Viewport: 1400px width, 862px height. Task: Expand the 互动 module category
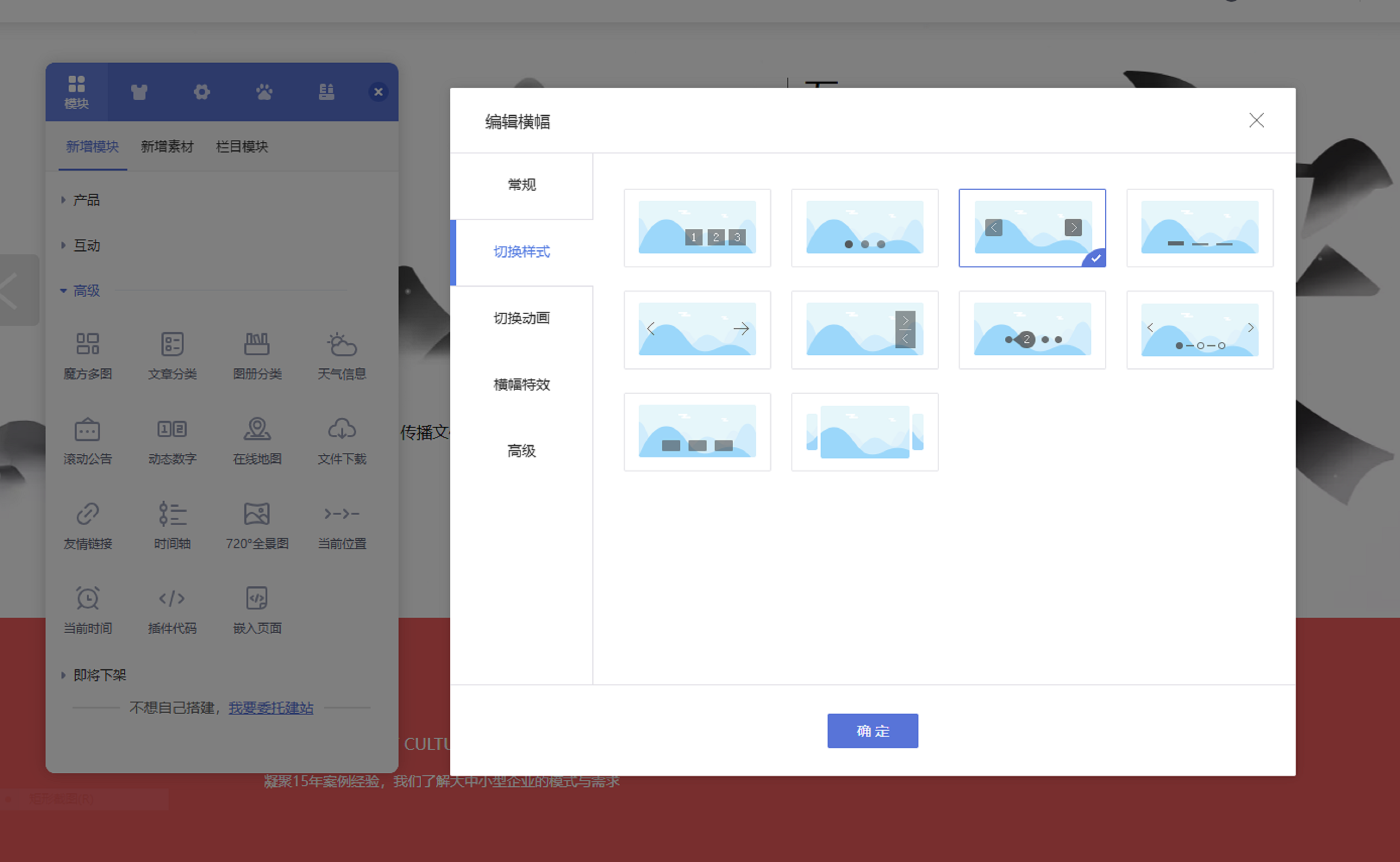coord(86,245)
